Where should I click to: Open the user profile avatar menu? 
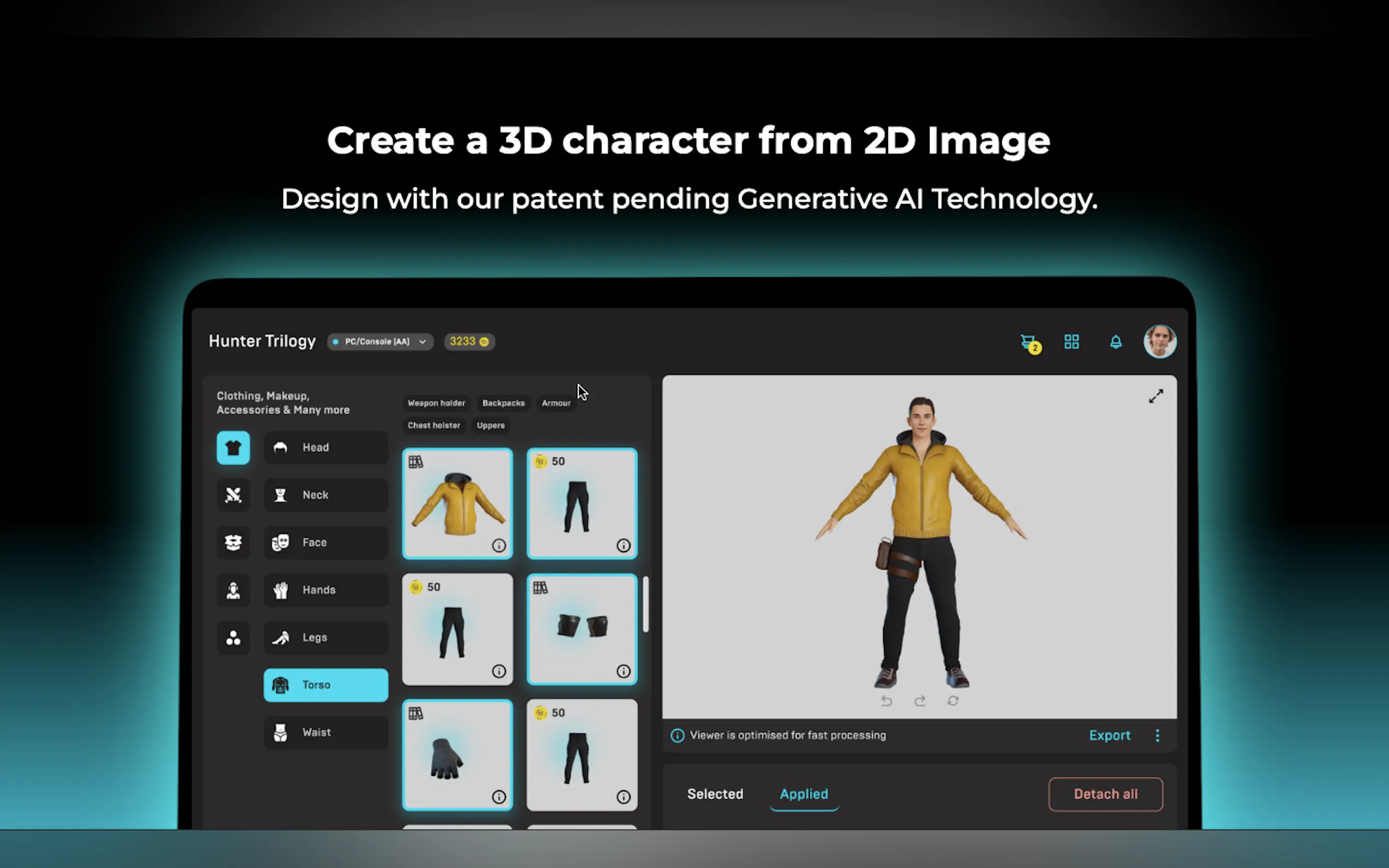[x=1160, y=342]
